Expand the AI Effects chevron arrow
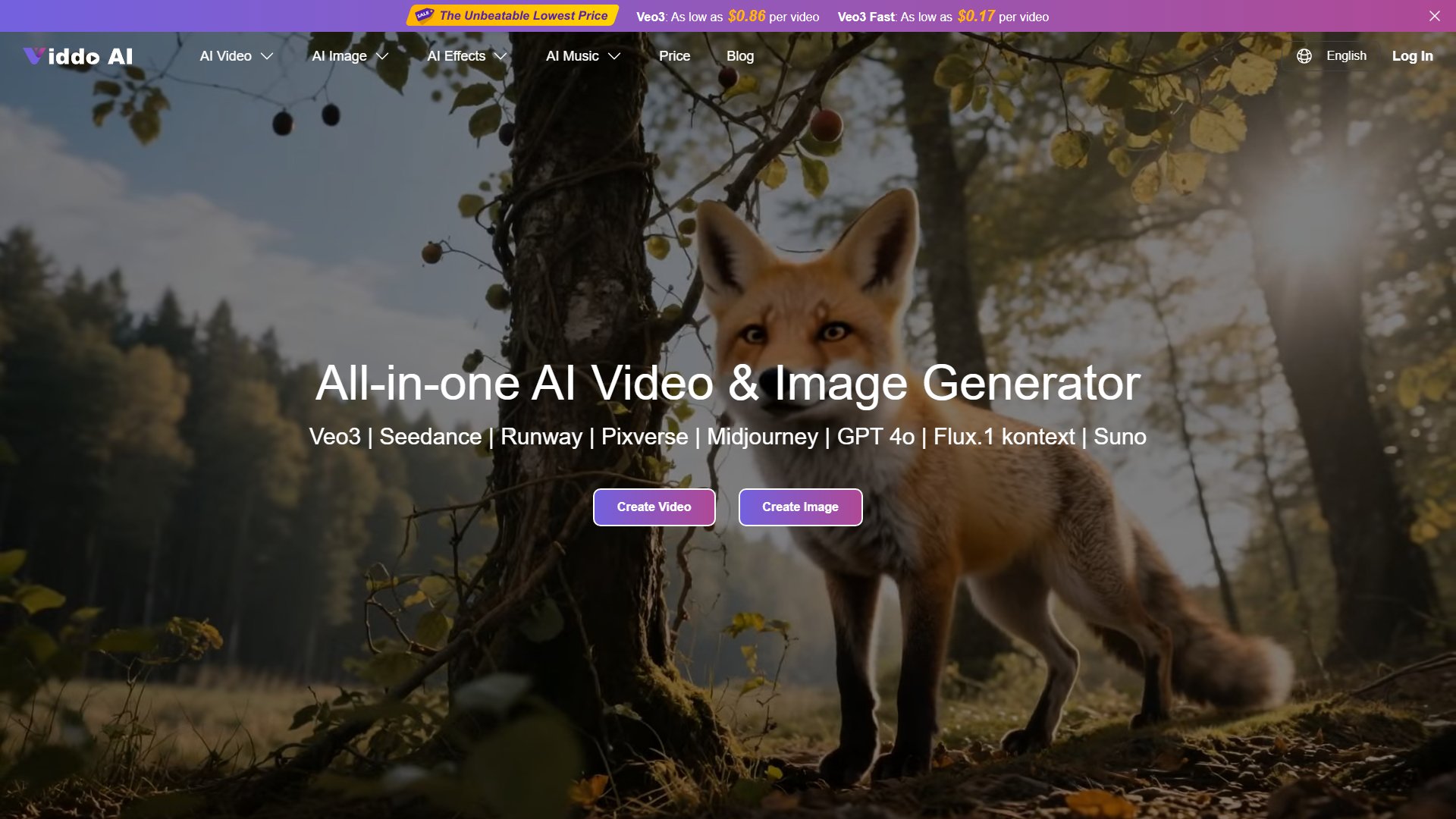 coord(500,56)
